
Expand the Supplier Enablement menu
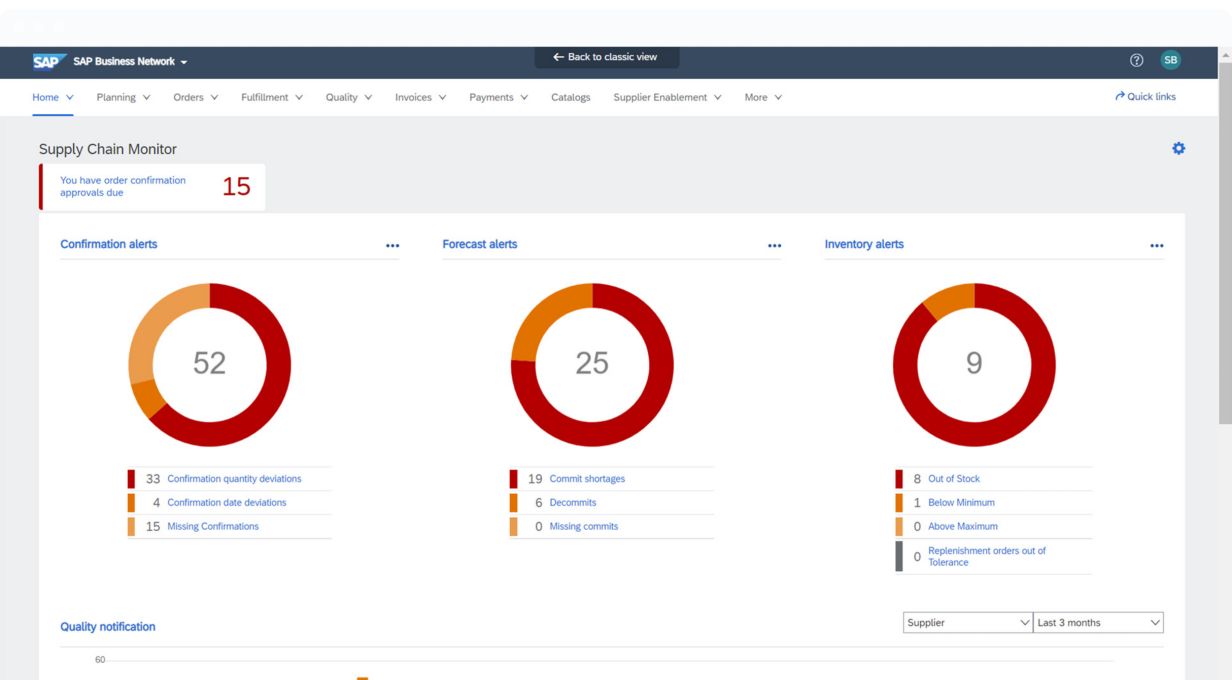[667, 98]
